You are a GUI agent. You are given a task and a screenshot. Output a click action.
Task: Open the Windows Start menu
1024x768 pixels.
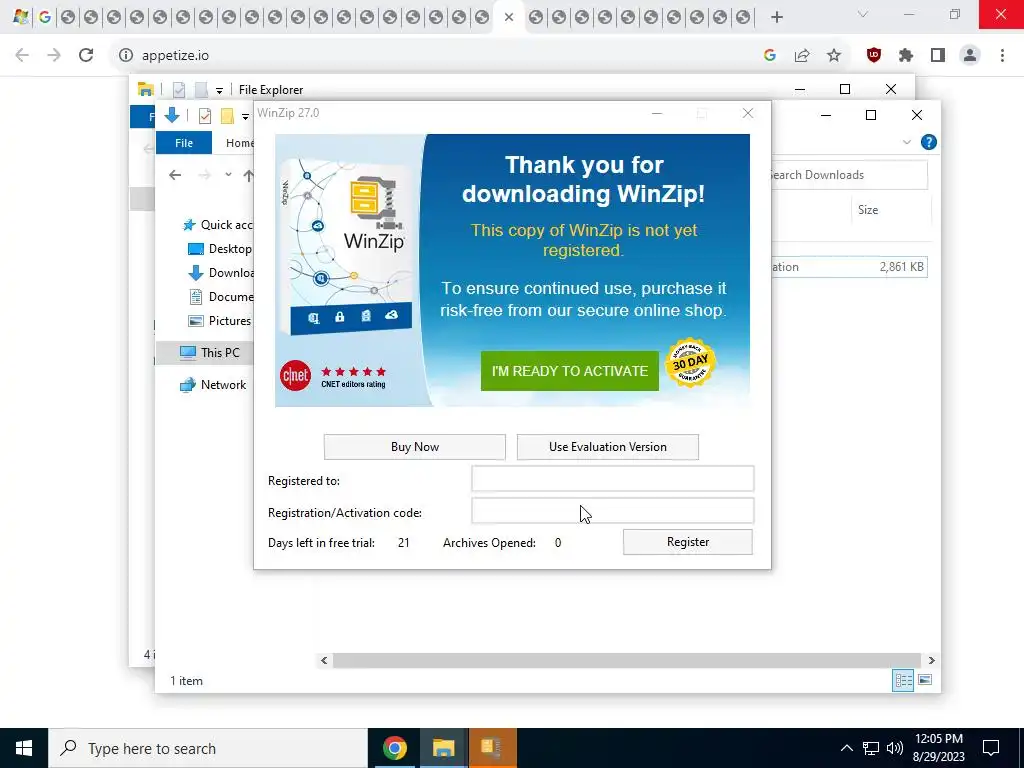pos(24,748)
